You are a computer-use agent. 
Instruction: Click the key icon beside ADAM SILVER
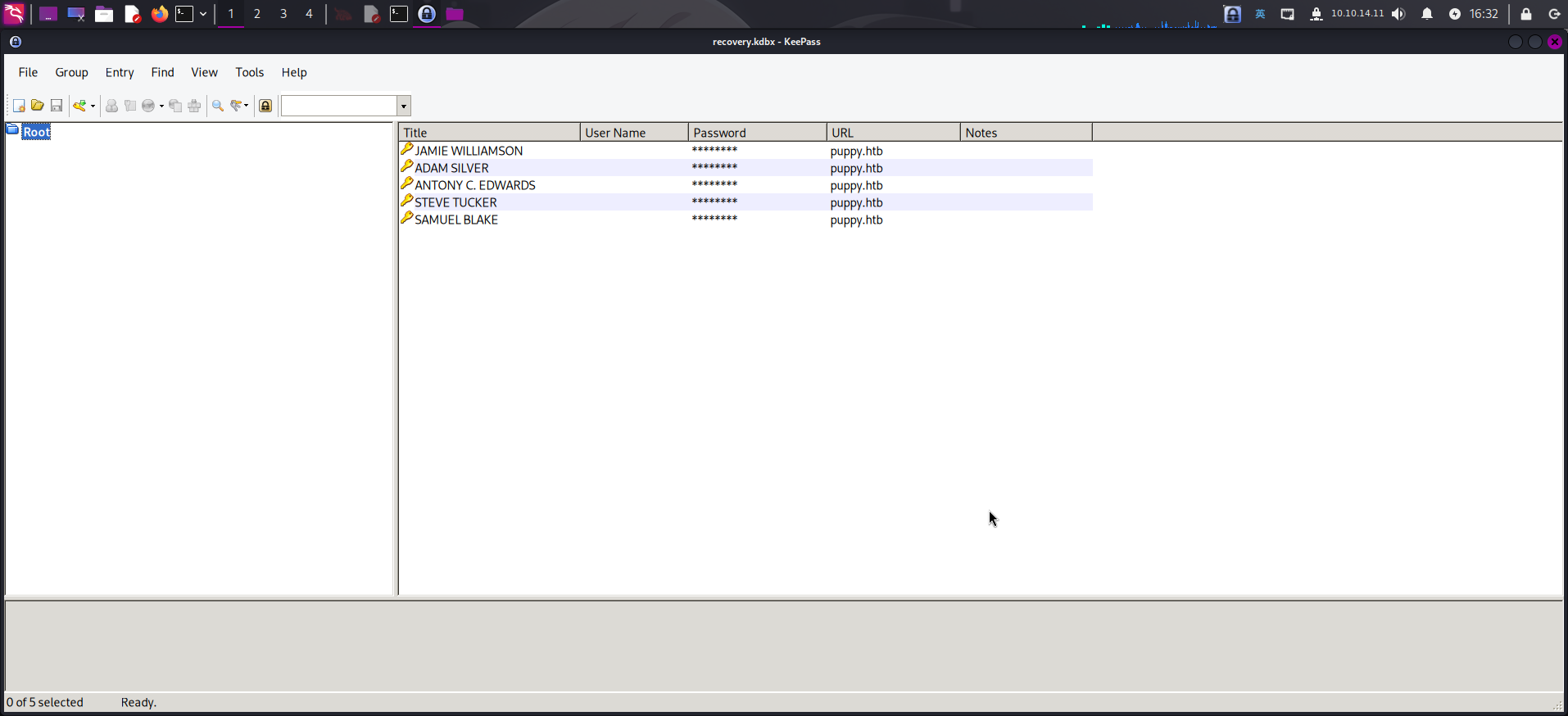(x=407, y=166)
